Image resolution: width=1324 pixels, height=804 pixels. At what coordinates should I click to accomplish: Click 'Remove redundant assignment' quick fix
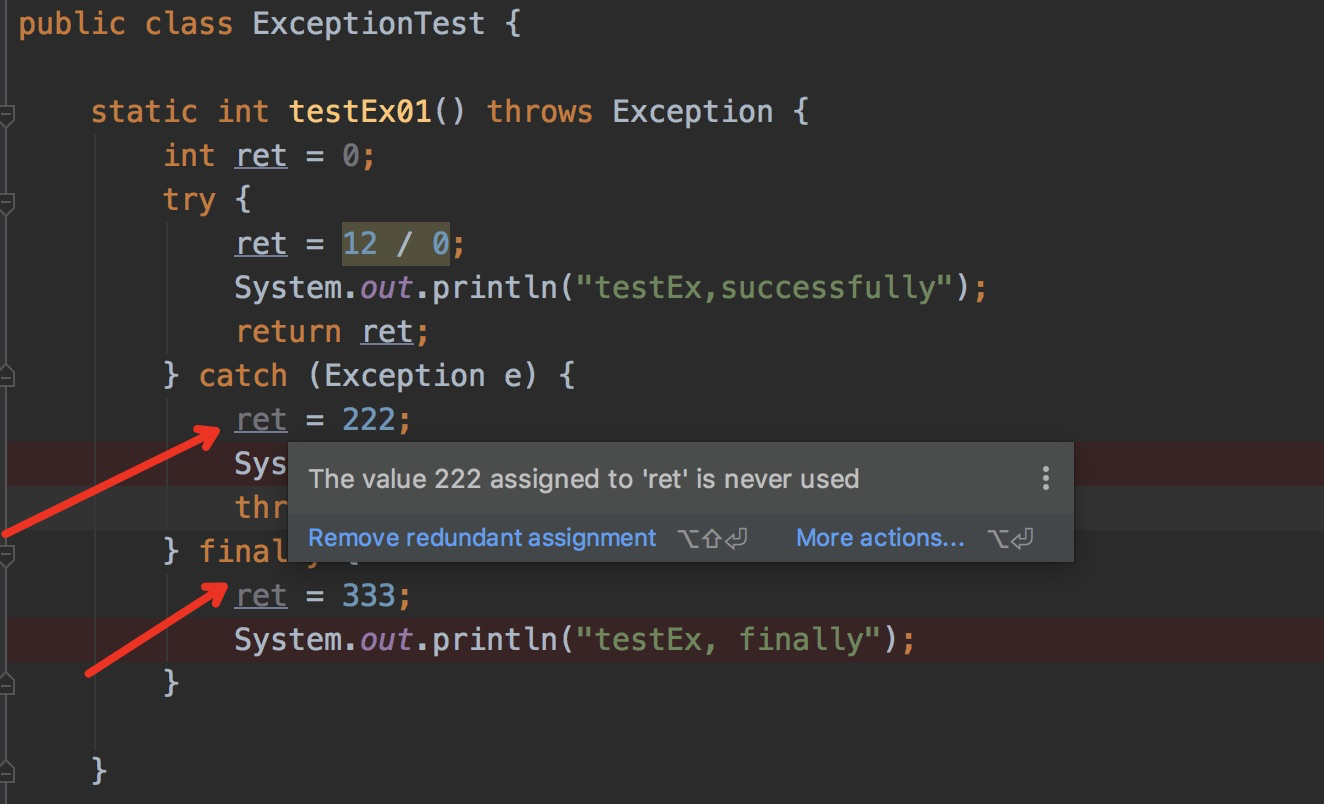(x=482, y=538)
